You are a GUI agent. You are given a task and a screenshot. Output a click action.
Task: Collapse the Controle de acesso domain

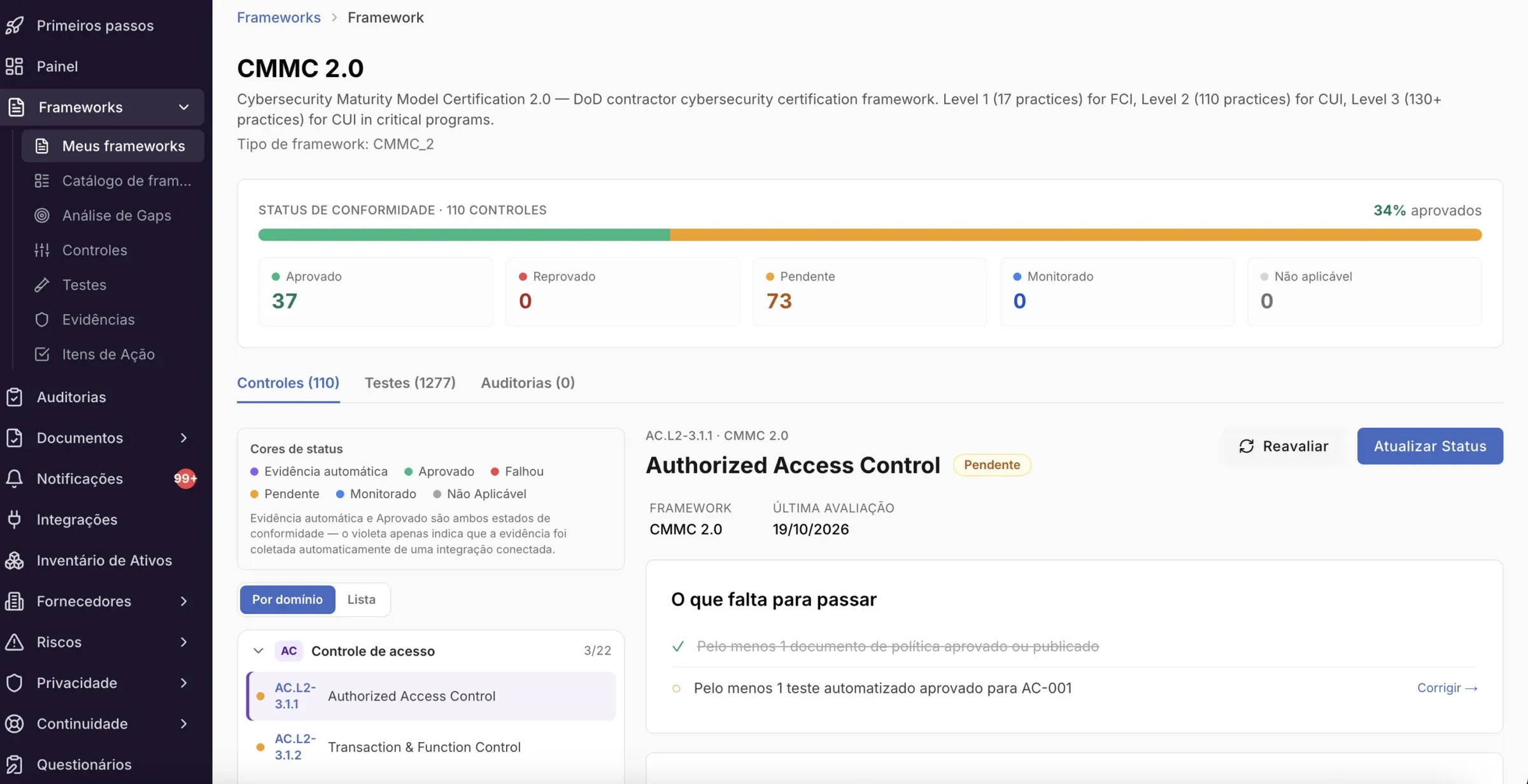(258, 651)
